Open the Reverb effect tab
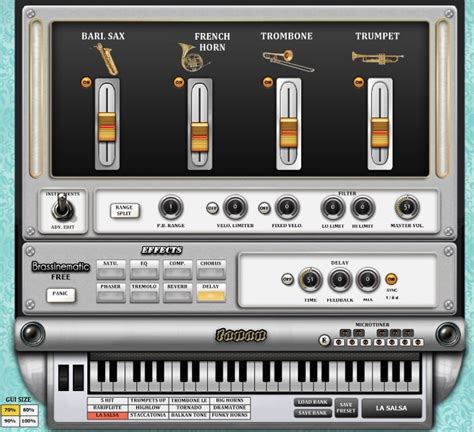Image resolution: width=474 pixels, height=432 pixels. (177, 293)
